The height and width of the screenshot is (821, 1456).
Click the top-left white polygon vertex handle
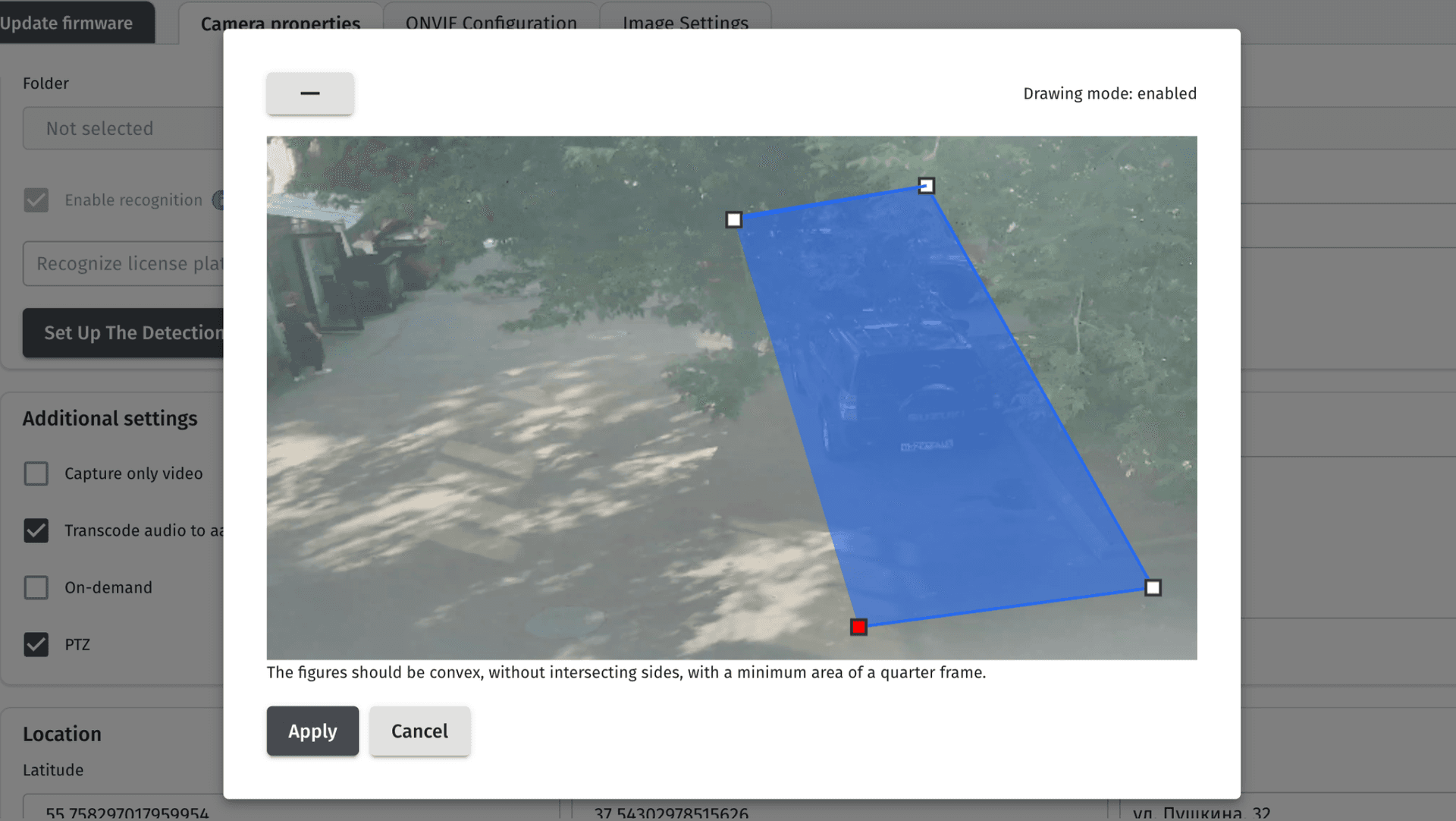[x=733, y=220]
